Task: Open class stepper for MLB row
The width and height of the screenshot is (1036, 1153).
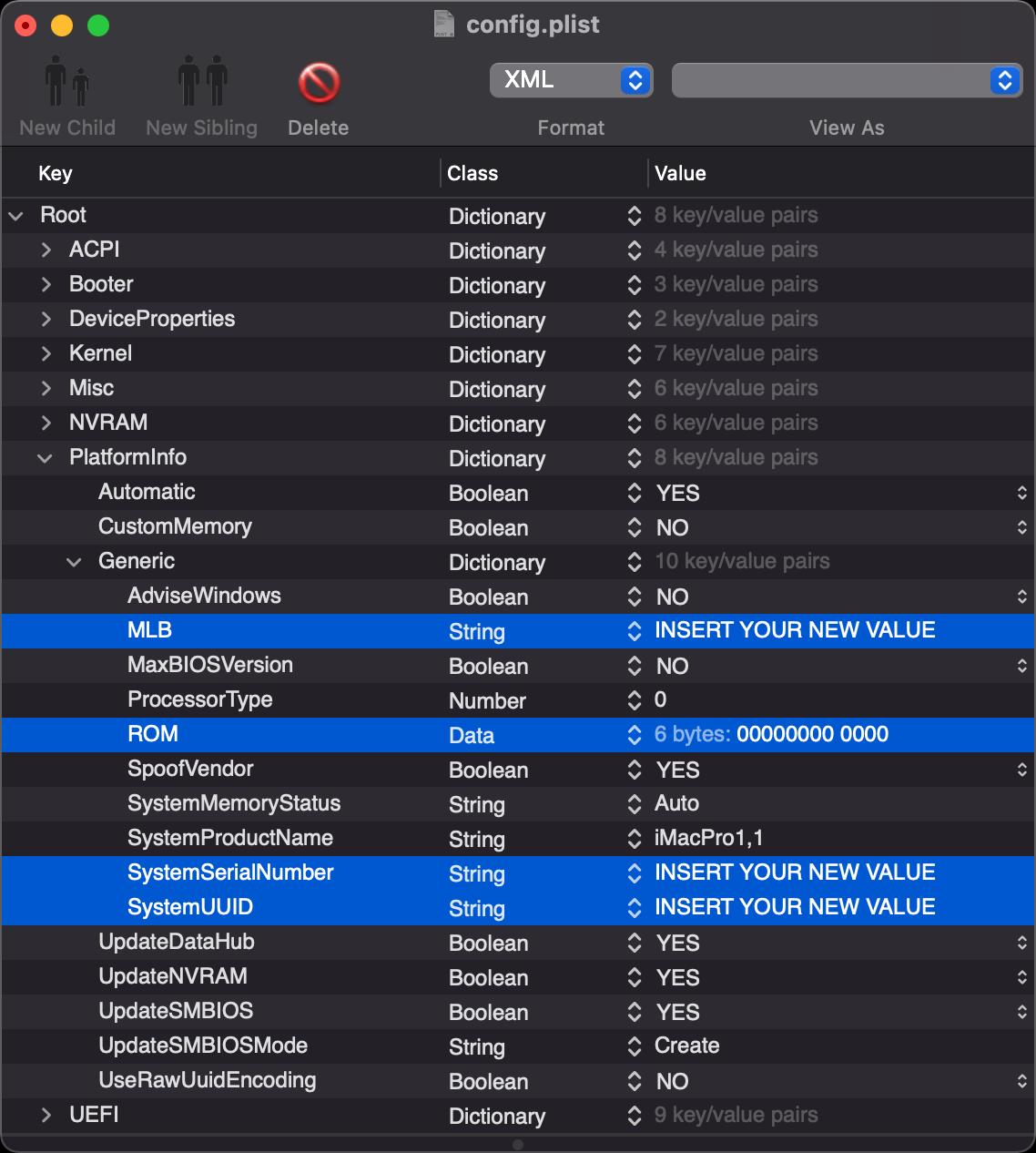Action: tap(635, 631)
